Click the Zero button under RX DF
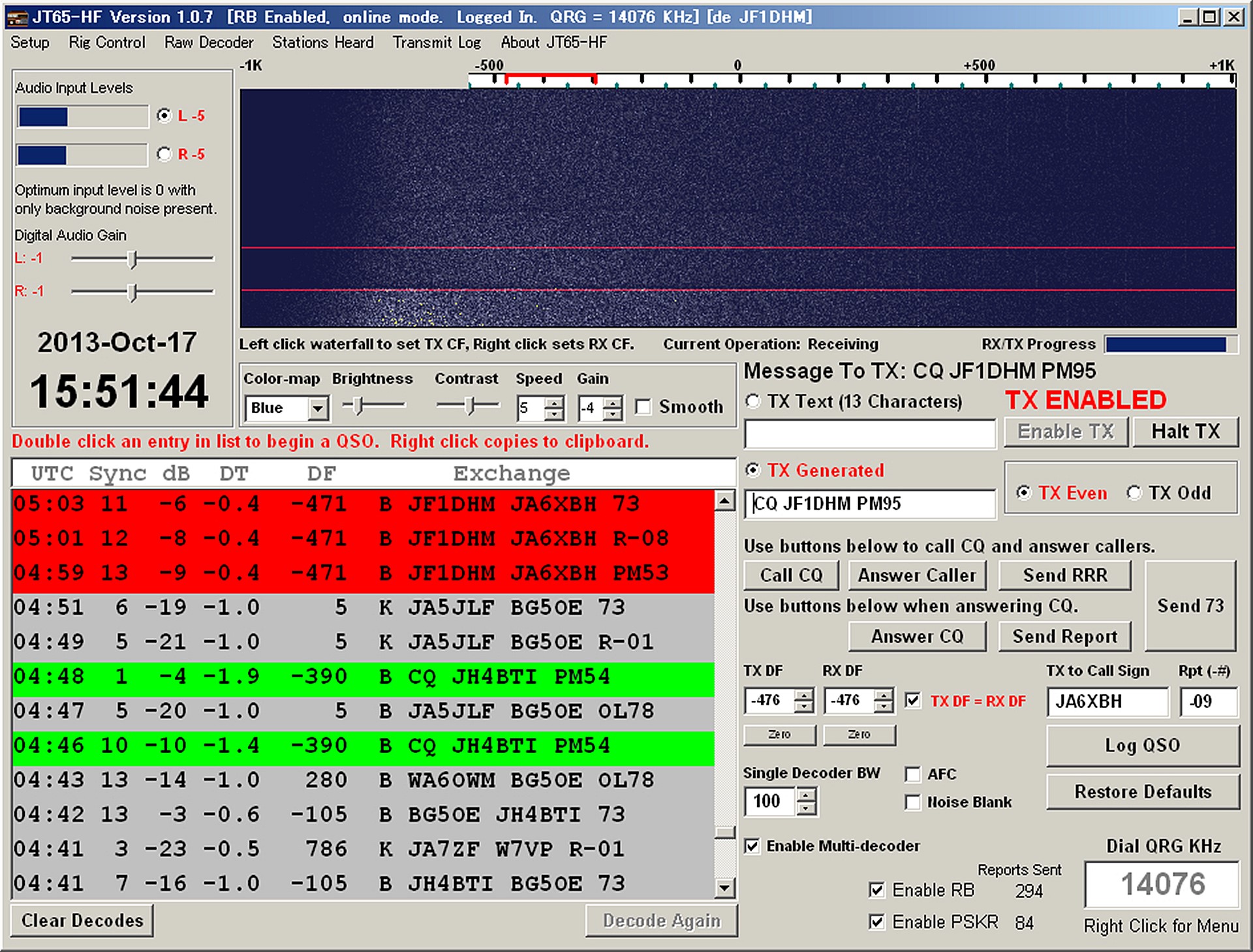This screenshot has height=952, width=1253. click(859, 735)
